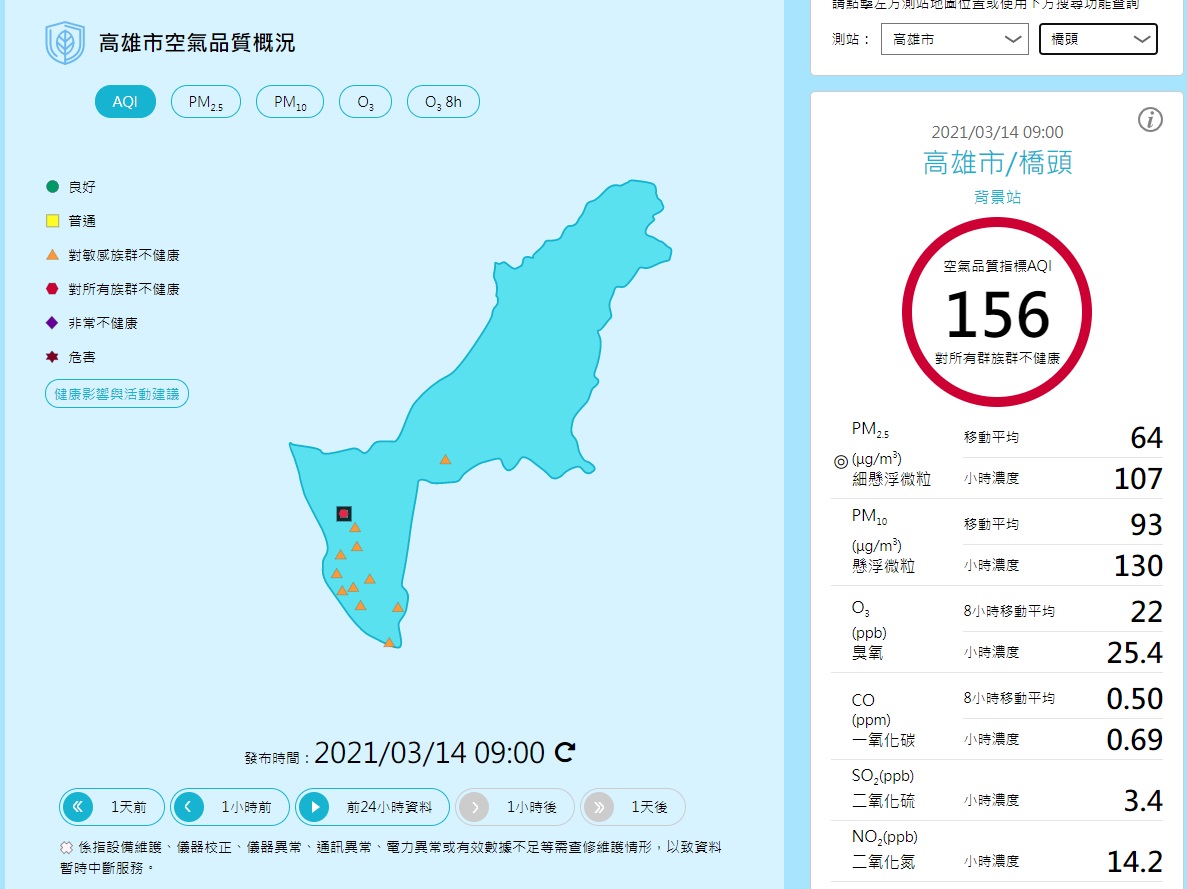Click the southernmost orange triangle station marker
Image resolution: width=1187 pixels, height=889 pixels.
(x=389, y=642)
